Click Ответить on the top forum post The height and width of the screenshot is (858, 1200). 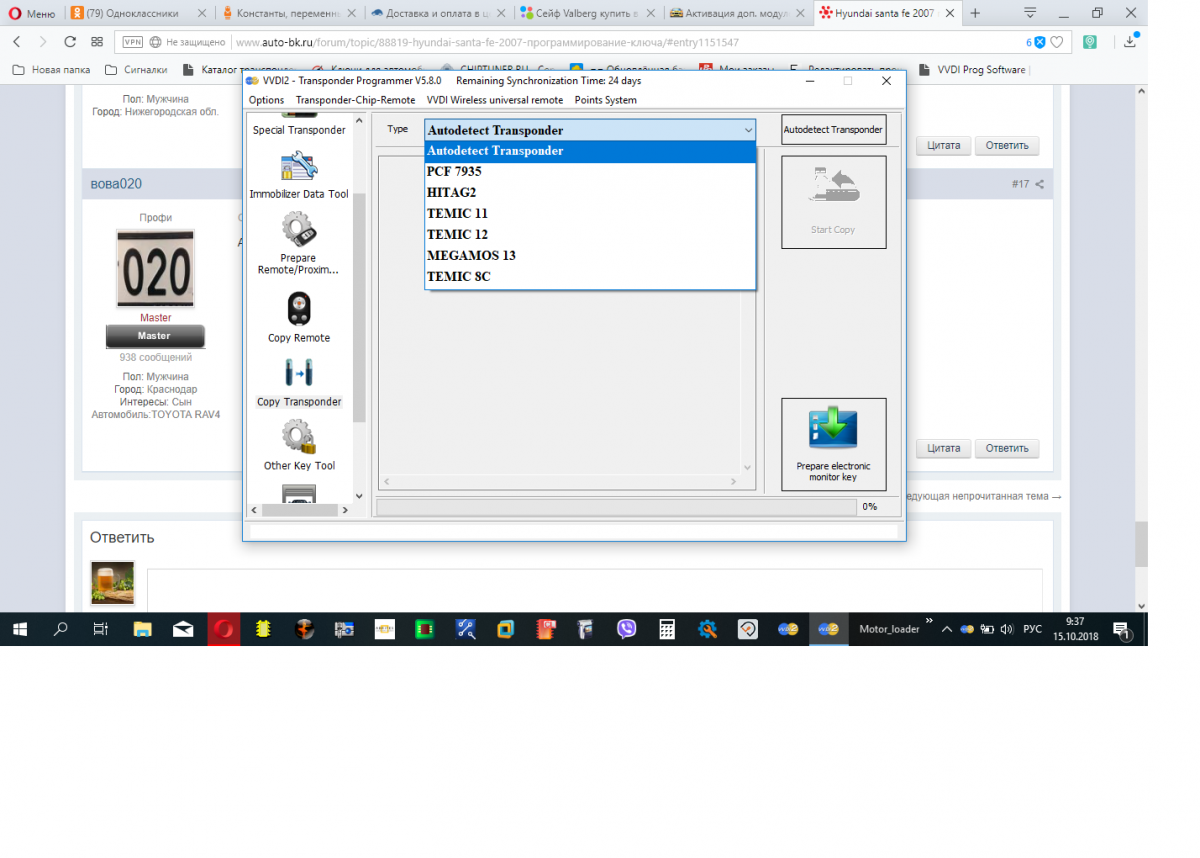tap(1007, 145)
